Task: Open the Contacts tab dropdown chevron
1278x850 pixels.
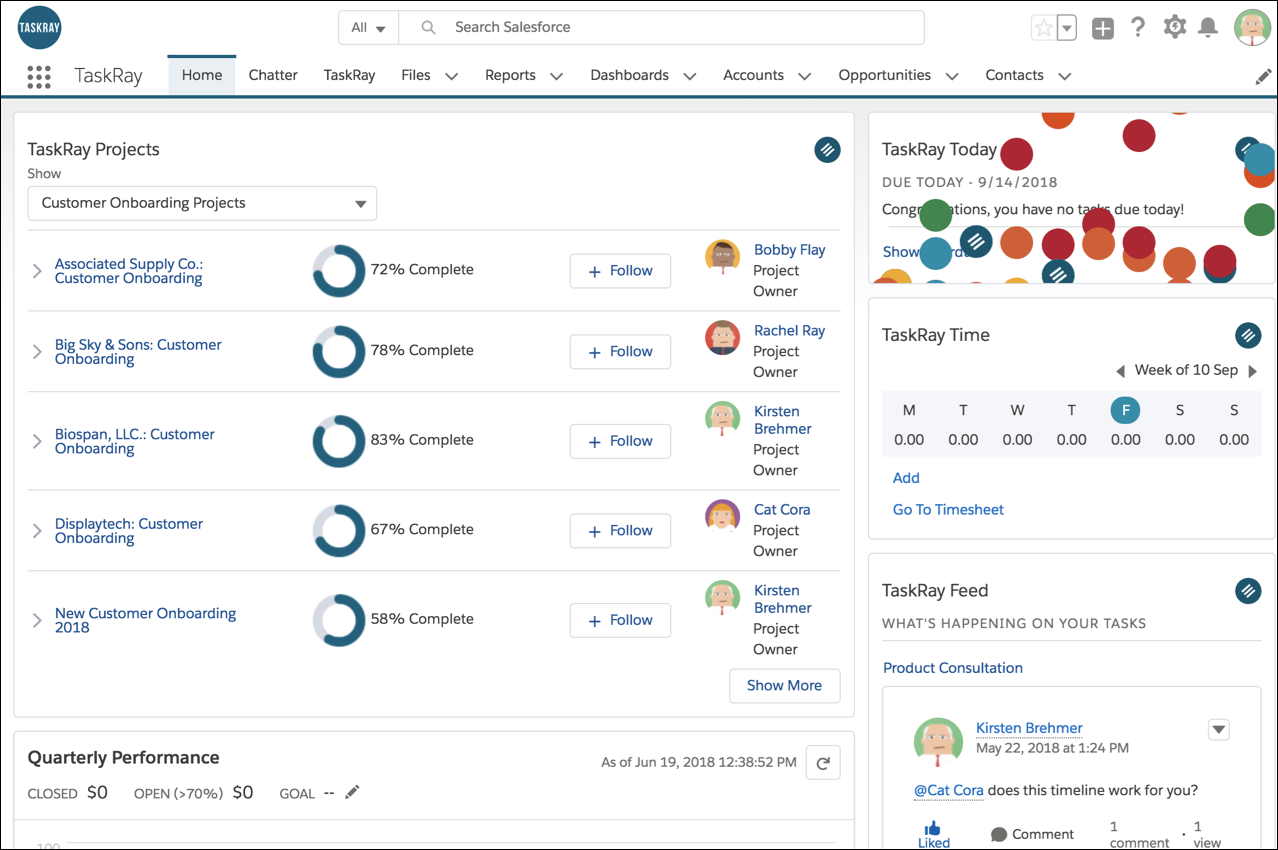Action: (x=1064, y=76)
